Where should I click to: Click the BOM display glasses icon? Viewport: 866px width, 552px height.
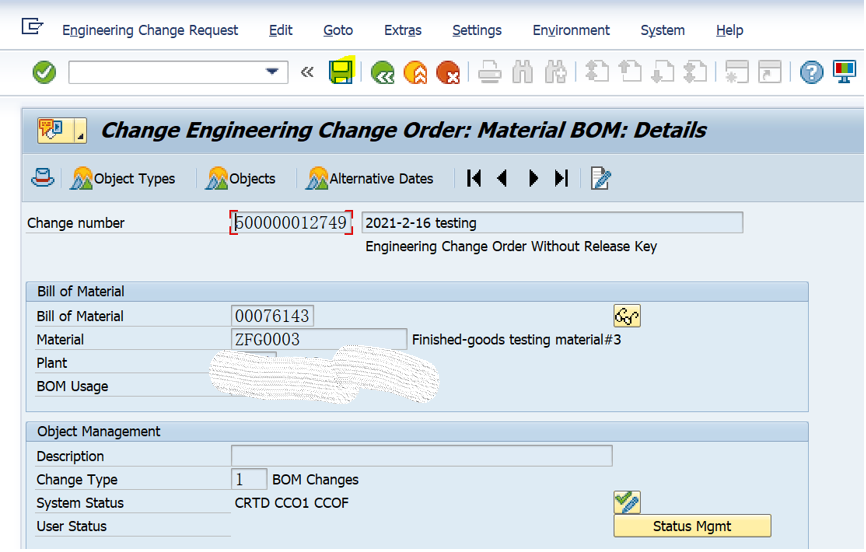pyautogui.click(x=627, y=316)
